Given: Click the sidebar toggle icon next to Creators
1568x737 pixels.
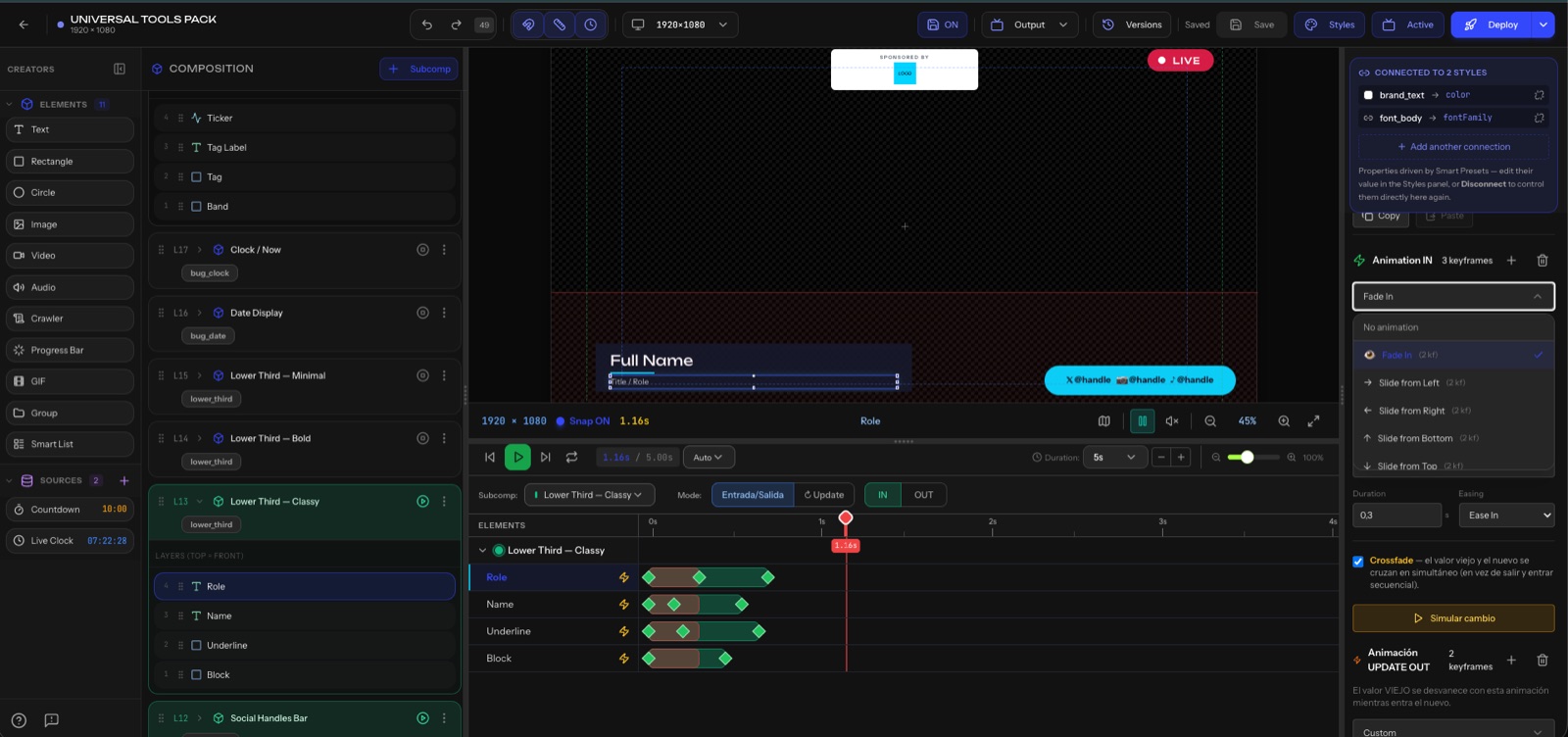Looking at the screenshot, I should coord(120,69).
